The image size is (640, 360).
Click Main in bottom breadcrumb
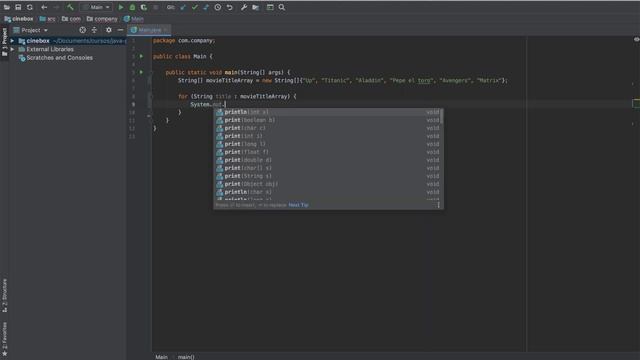tap(161, 357)
